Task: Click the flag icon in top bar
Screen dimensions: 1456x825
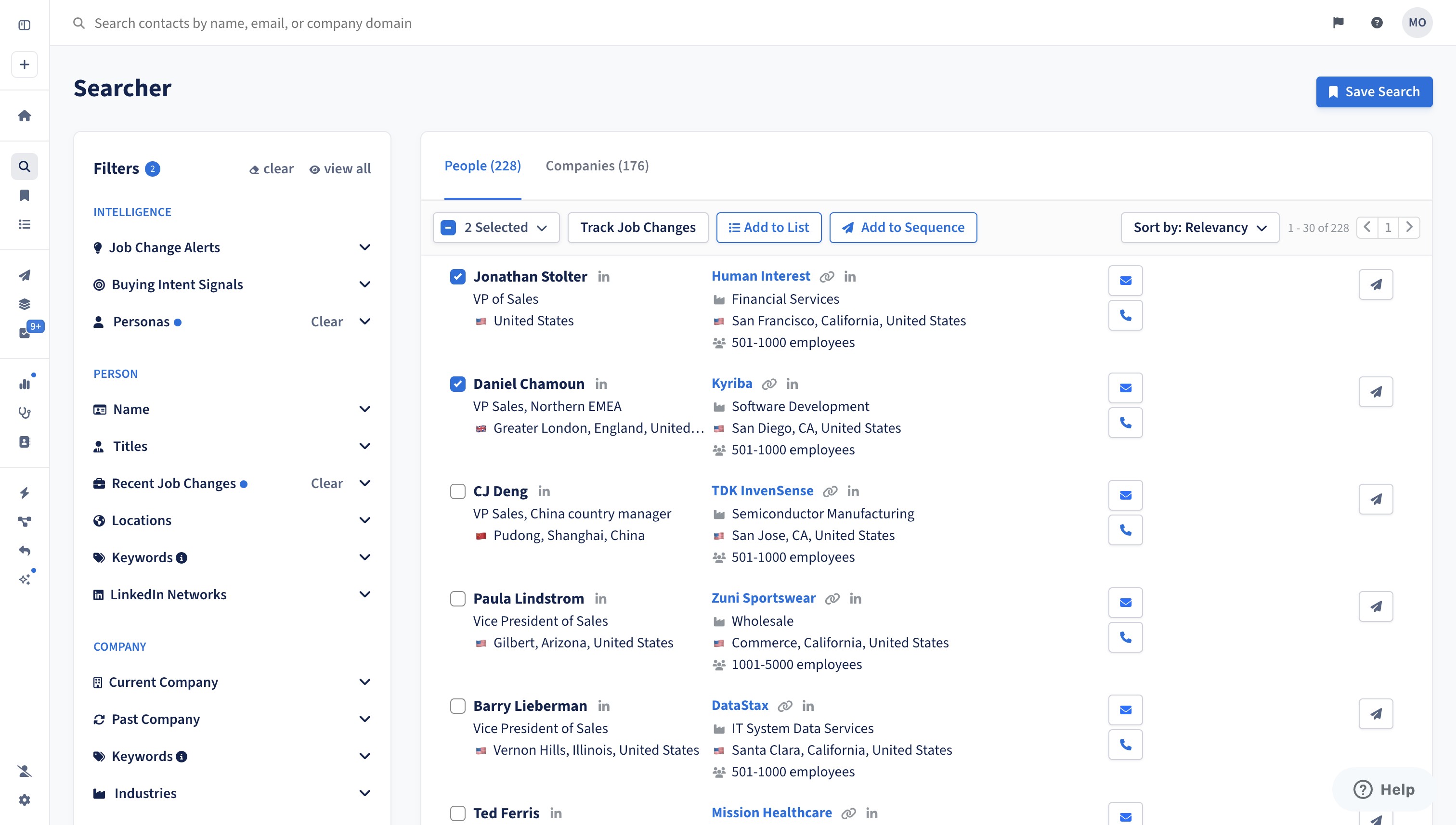Action: tap(1338, 23)
